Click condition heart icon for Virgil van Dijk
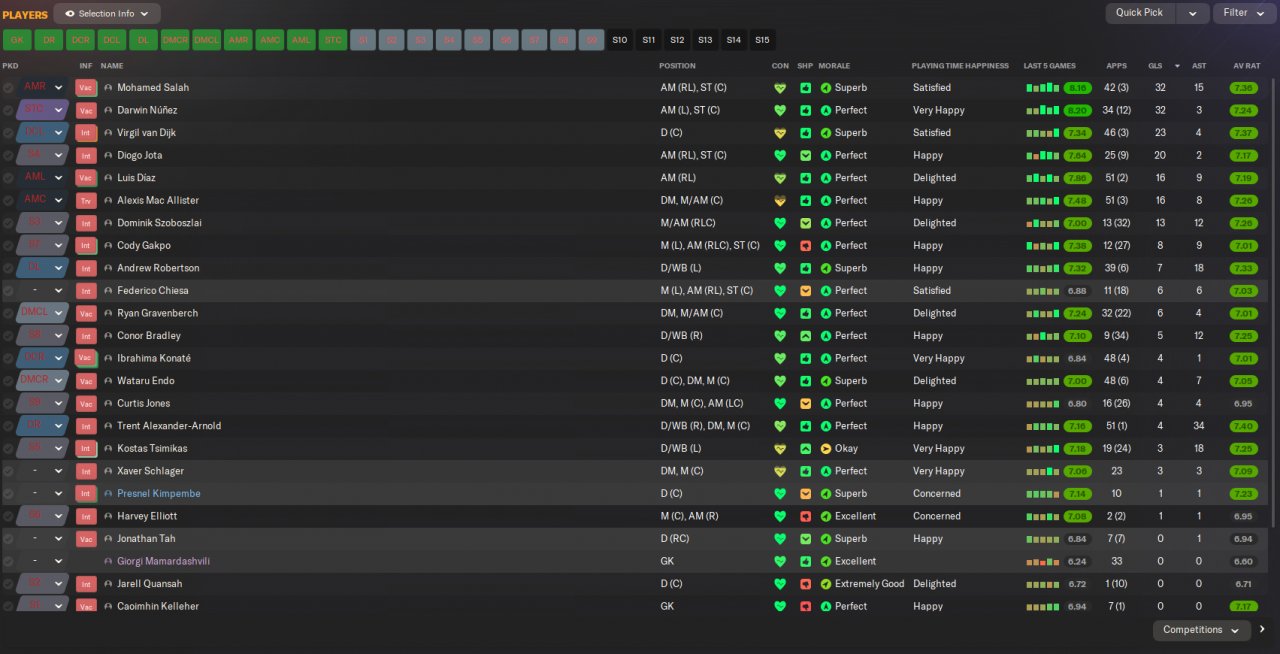The width and height of the screenshot is (1280, 654). pos(780,133)
